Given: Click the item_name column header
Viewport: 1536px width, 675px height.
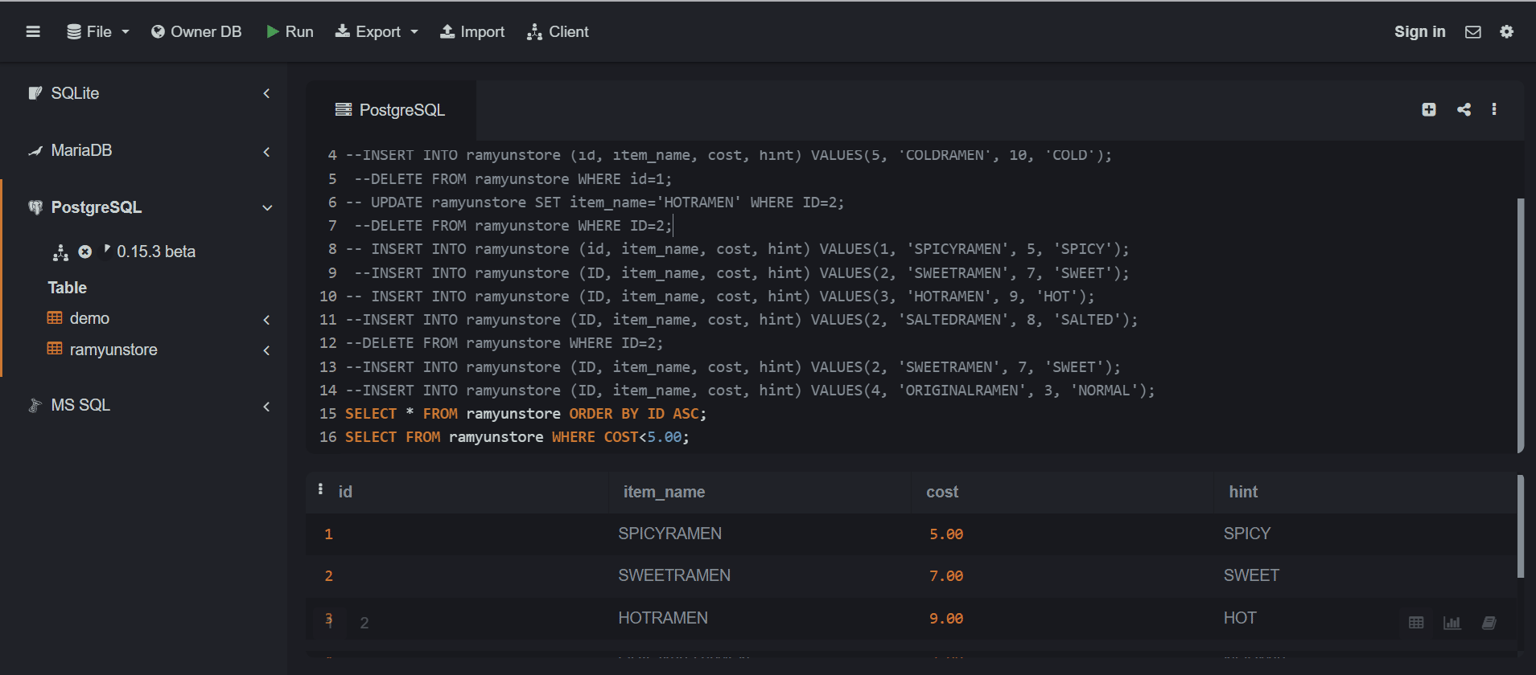Looking at the screenshot, I should point(664,492).
